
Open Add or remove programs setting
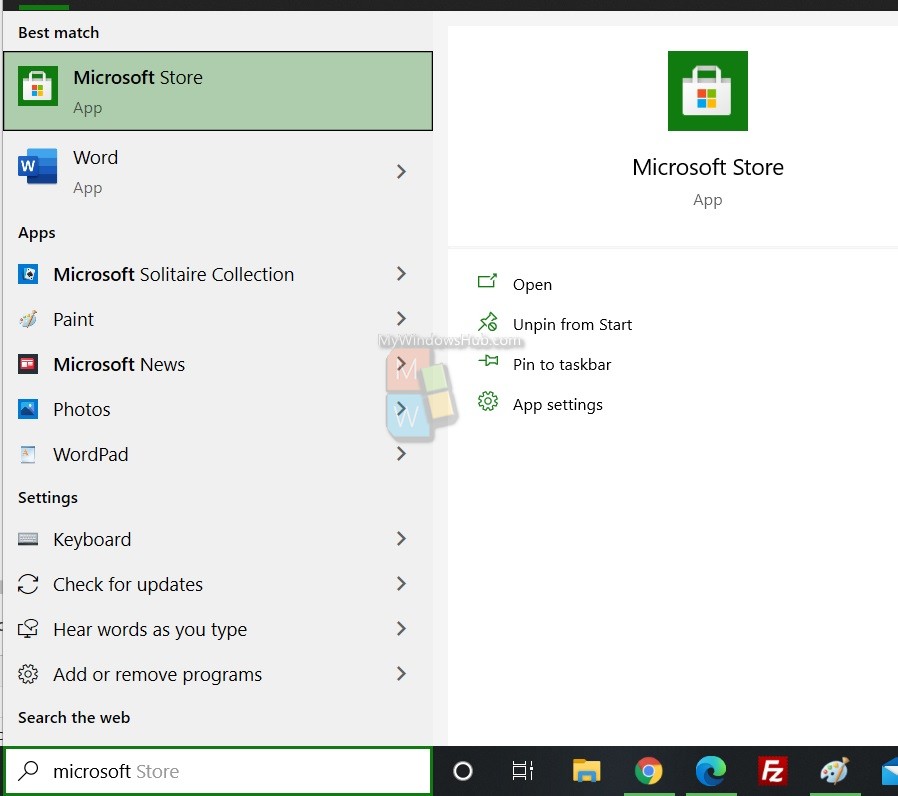(218, 674)
